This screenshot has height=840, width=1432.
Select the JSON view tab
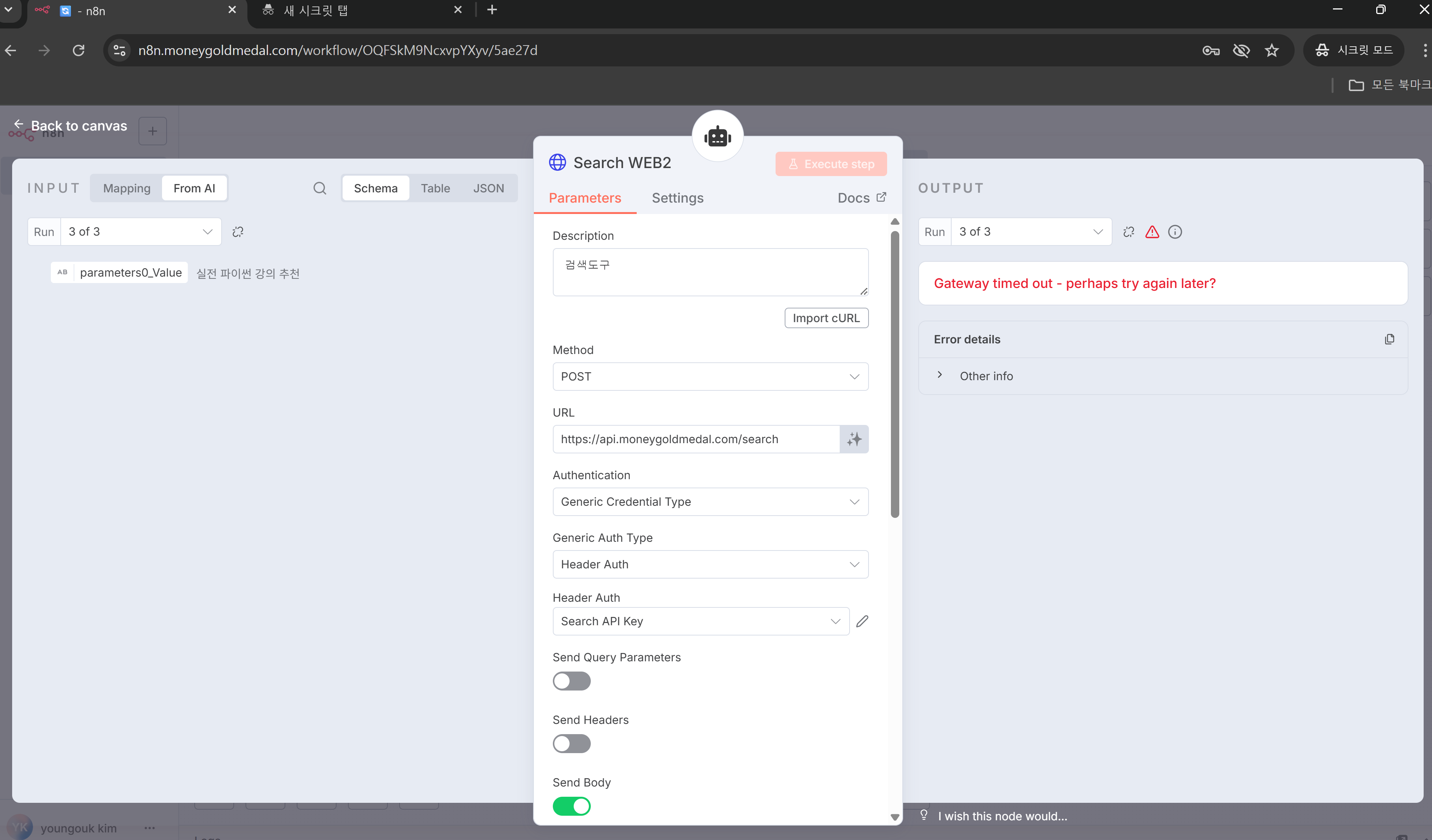coord(488,188)
